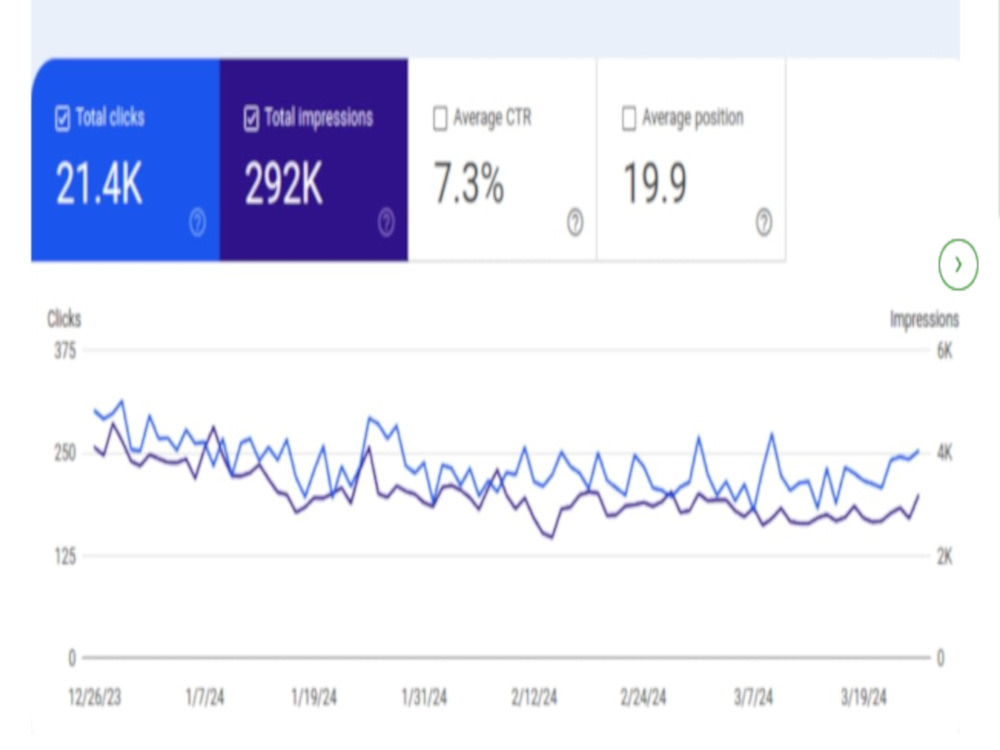Click the 1/31/24 date label
Viewport: 1000px width, 750px height.
424,697
